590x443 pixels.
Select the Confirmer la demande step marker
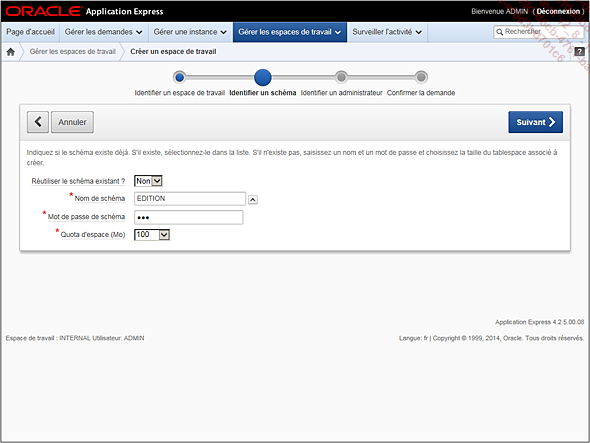421,78
